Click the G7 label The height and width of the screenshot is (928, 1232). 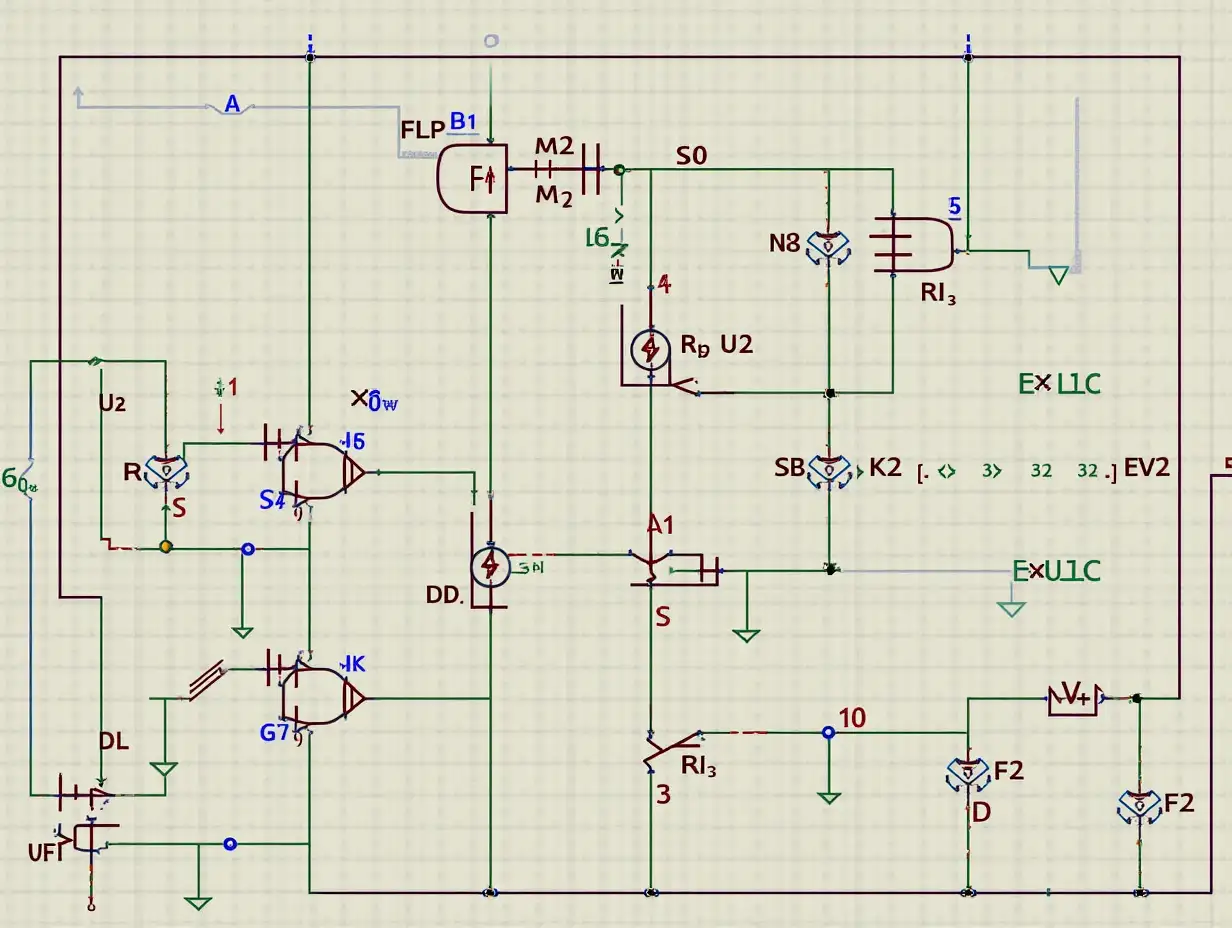coord(274,731)
